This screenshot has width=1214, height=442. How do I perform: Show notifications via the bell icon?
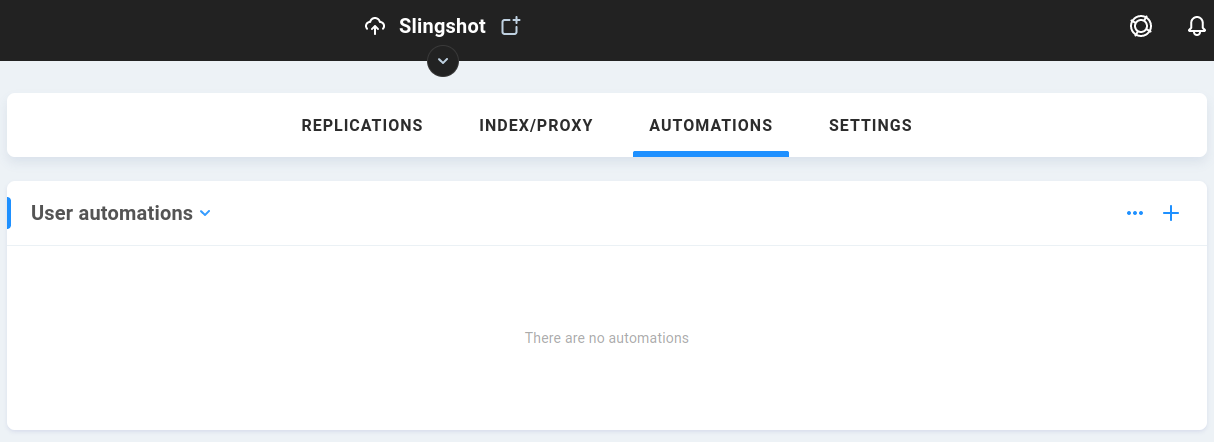click(1197, 27)
